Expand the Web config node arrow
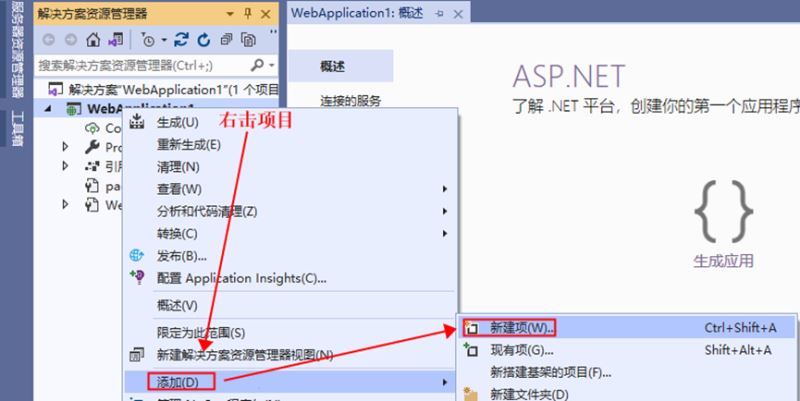 (x=65, y=205)
